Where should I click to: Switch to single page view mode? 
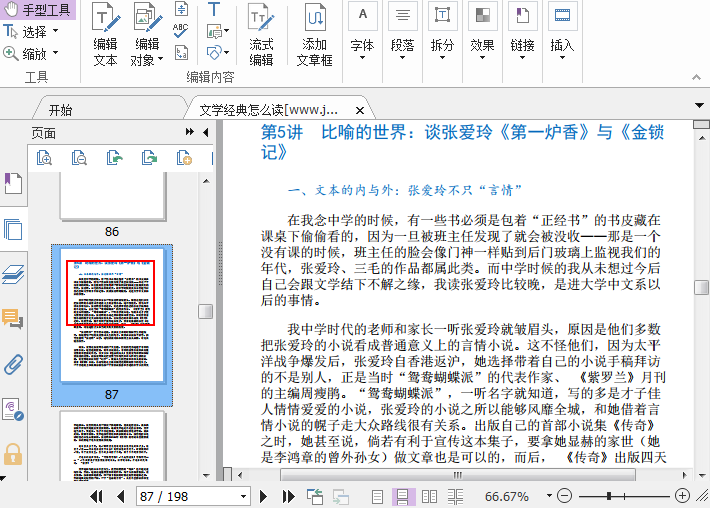[377, 497]
